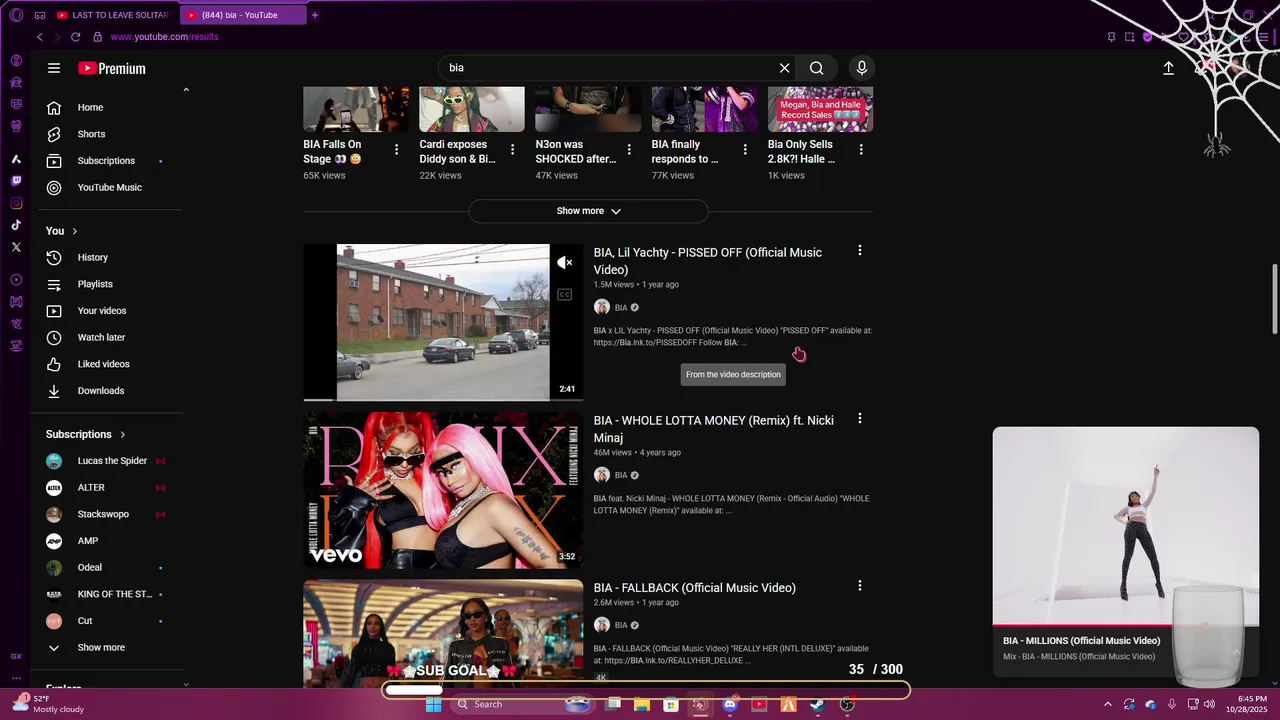Click the Windows Start button

point(433,704)
